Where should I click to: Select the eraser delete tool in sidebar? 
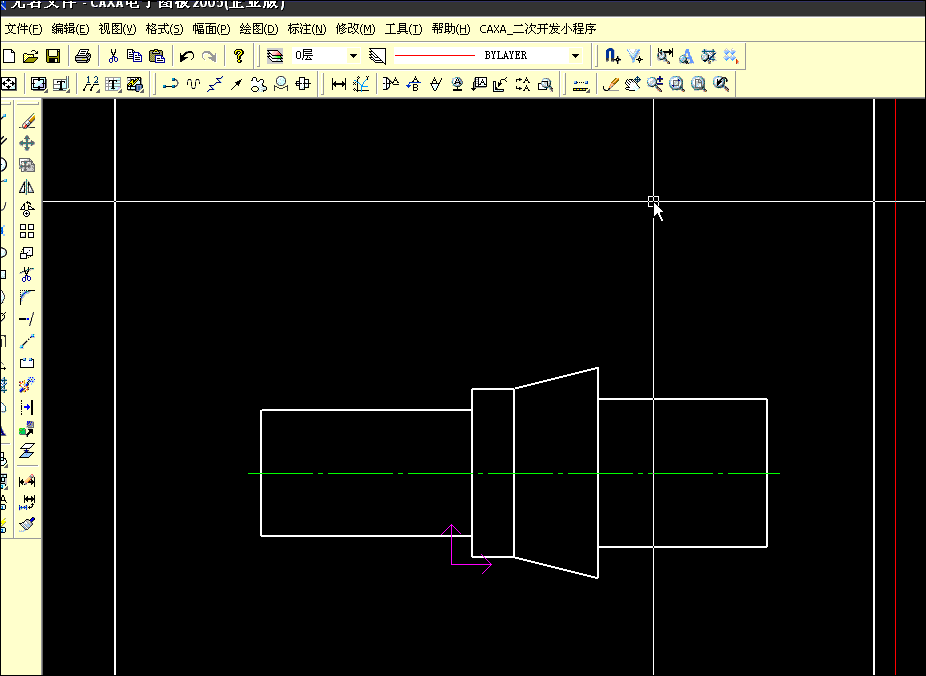point(27,121)
